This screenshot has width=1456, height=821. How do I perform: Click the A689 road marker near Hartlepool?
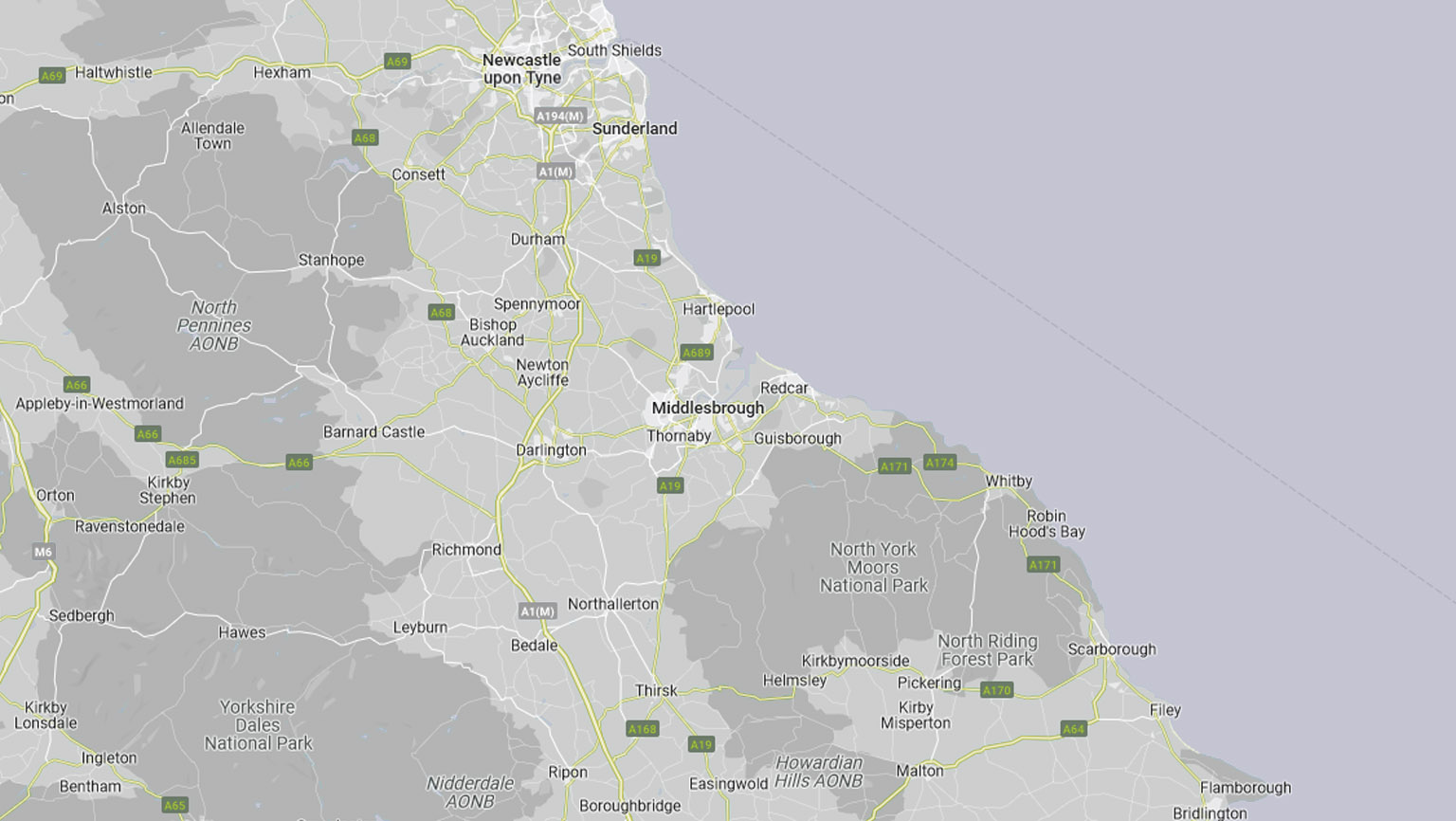coord(696,353)
